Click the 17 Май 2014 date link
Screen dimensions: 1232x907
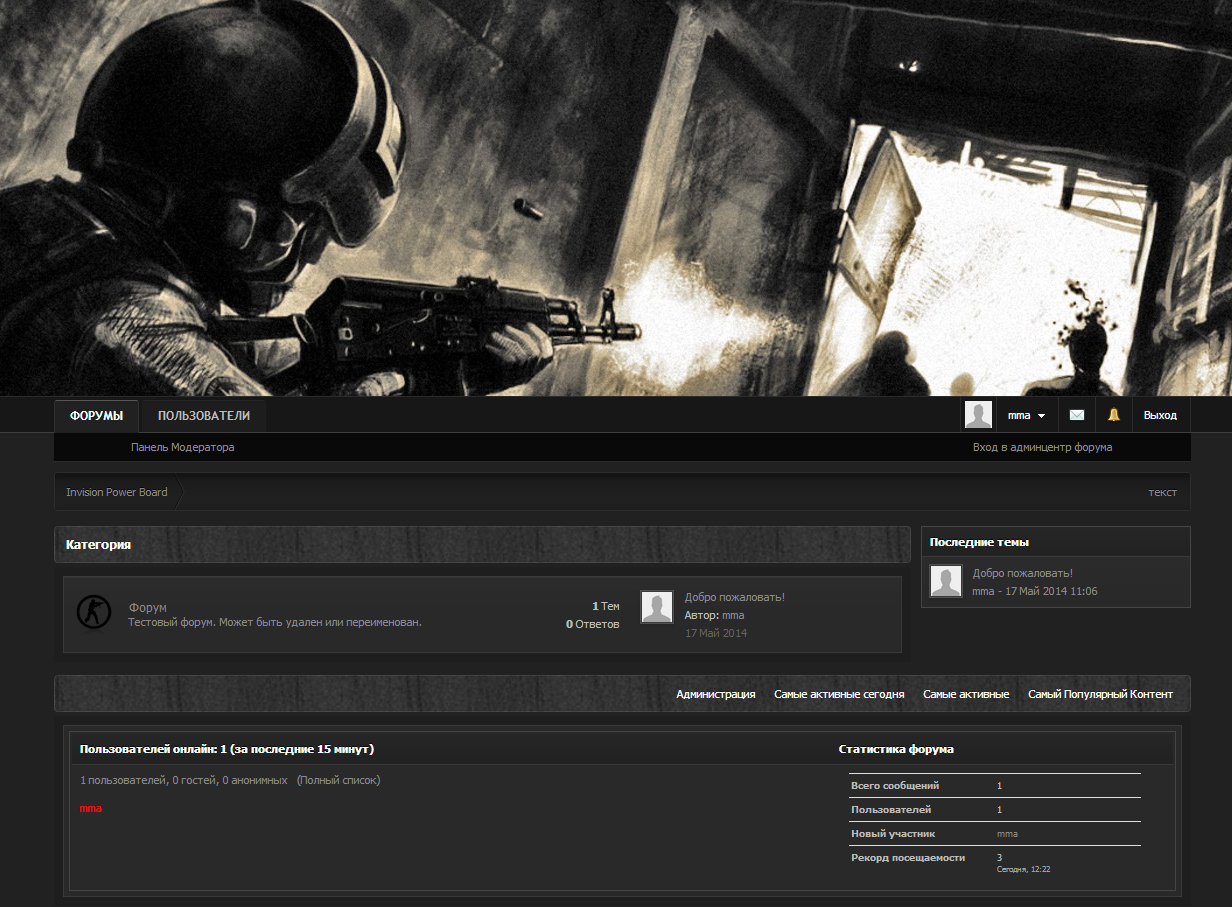[716, 633]
